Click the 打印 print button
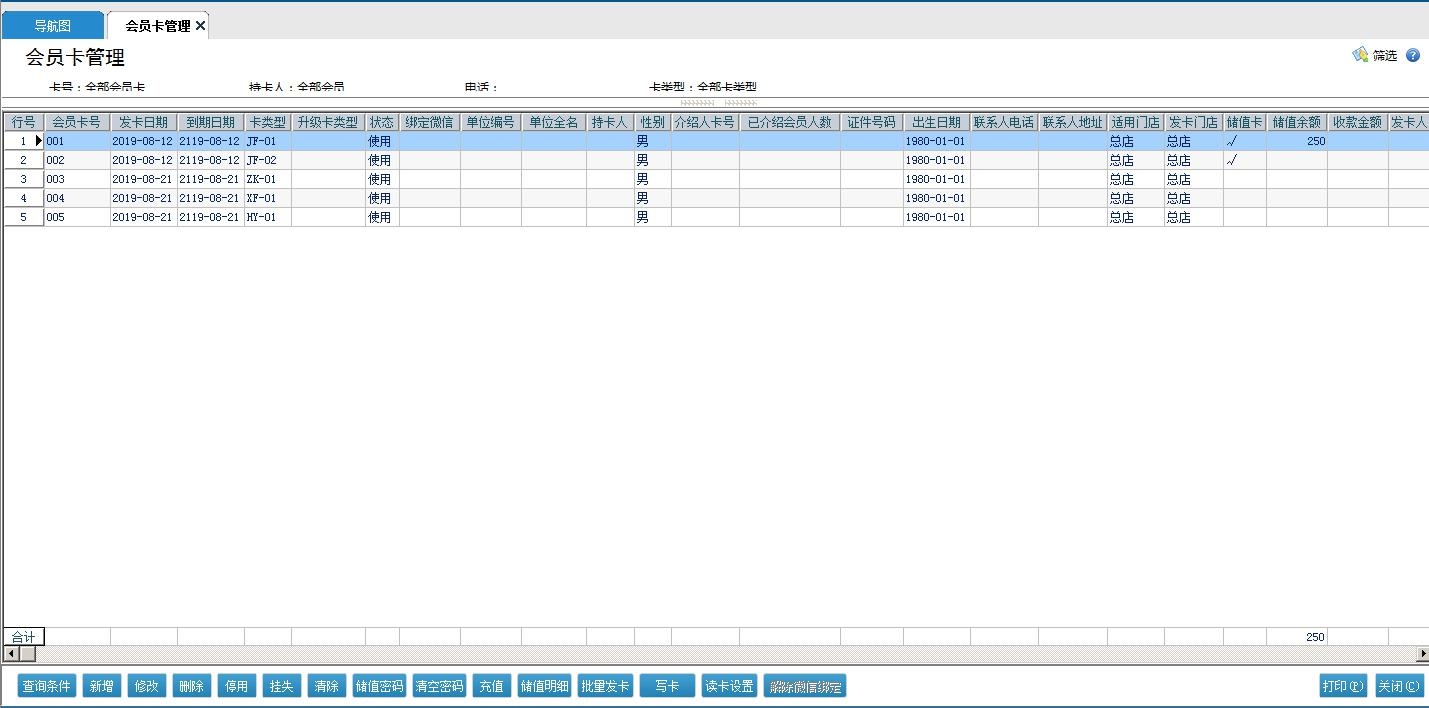 1343,686
